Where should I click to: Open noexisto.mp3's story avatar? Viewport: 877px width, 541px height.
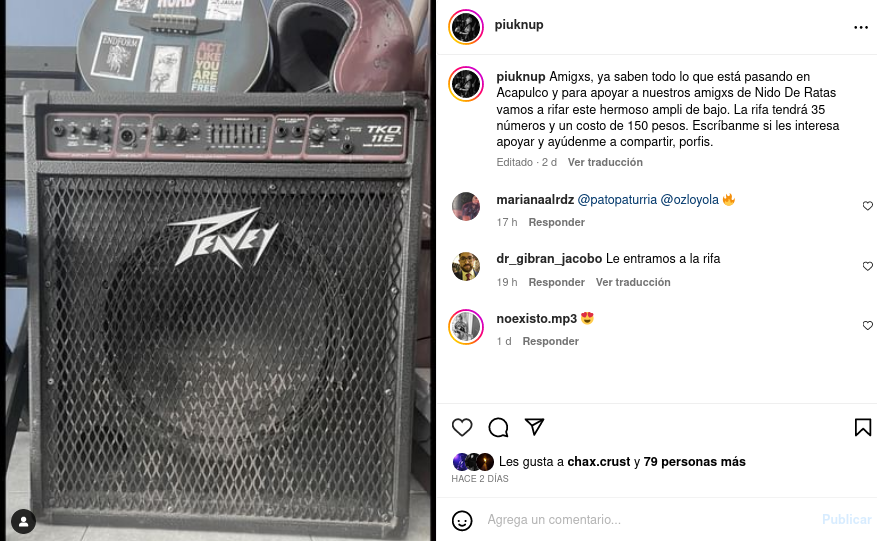pyautogui.click(x=466, y=327)
